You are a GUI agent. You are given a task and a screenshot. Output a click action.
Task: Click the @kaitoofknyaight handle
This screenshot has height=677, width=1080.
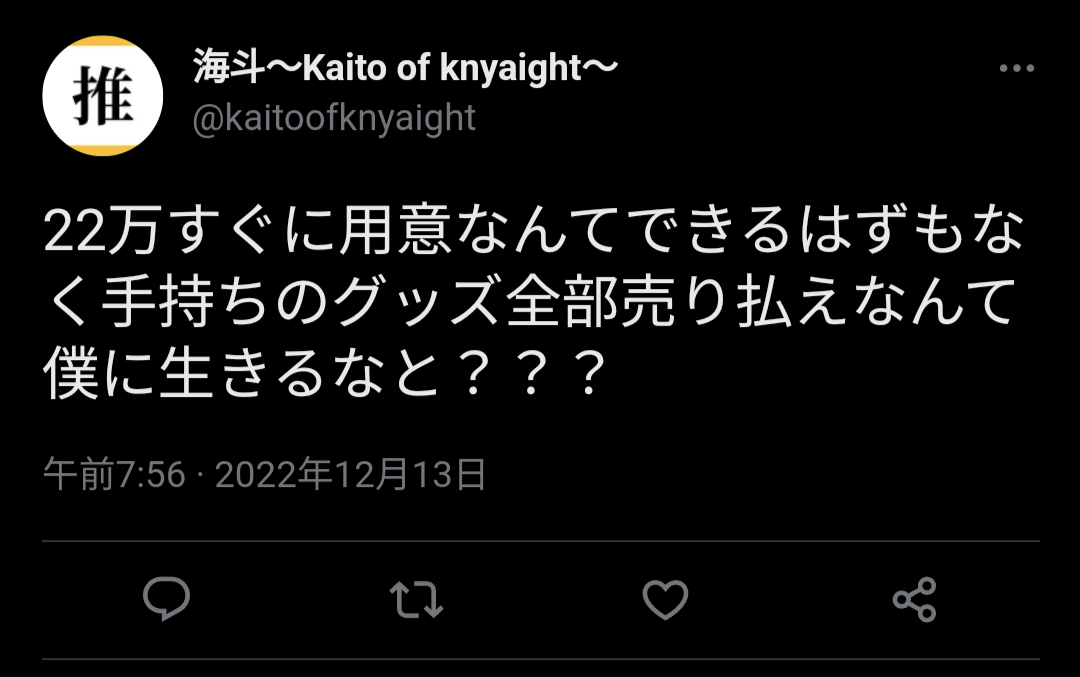(x=334, y=118)
